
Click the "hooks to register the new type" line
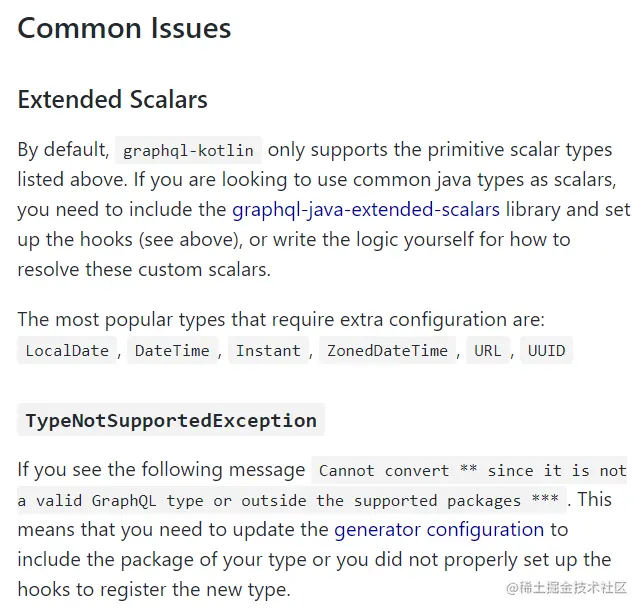pos(154,589)
